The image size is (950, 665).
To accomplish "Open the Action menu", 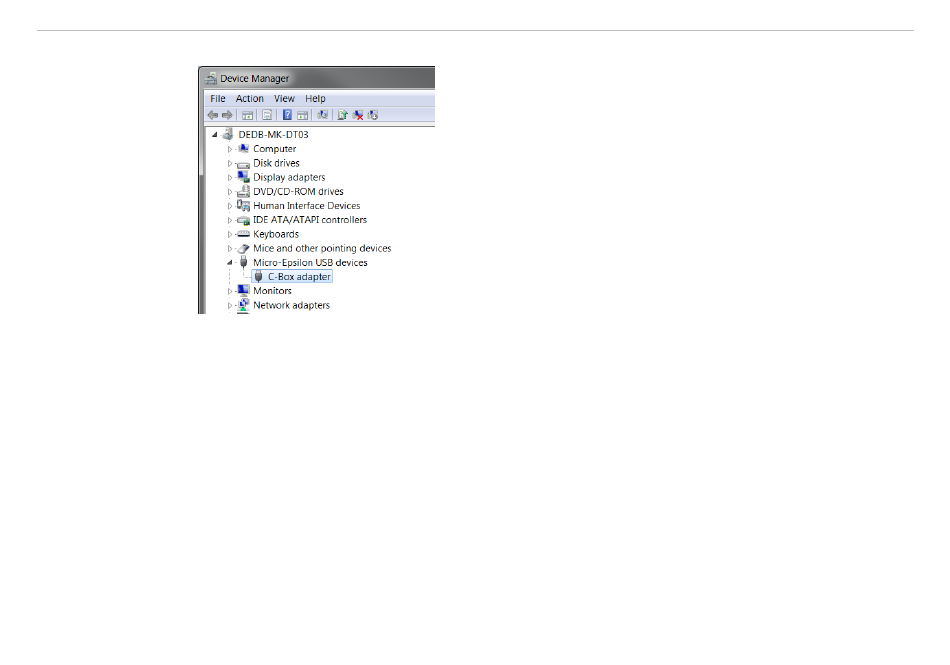I will [250, 98].
